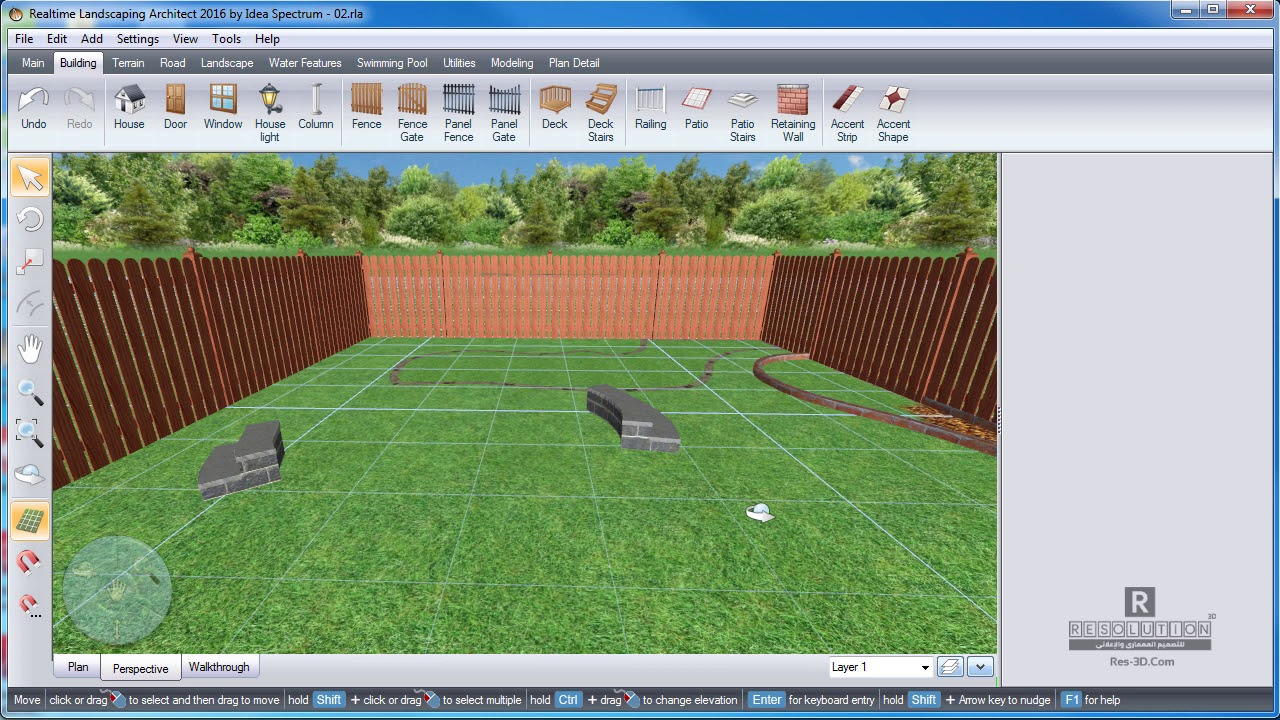
Task: Open the Tools menu
Action: tap(226, 39)
